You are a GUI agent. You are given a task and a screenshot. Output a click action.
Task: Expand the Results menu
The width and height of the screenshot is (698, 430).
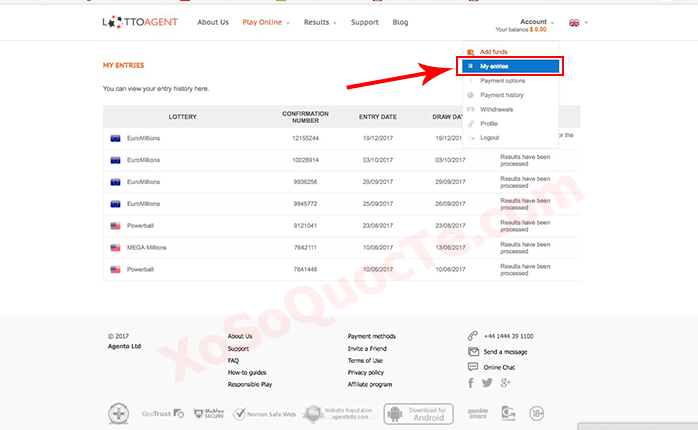click(320, 22)
